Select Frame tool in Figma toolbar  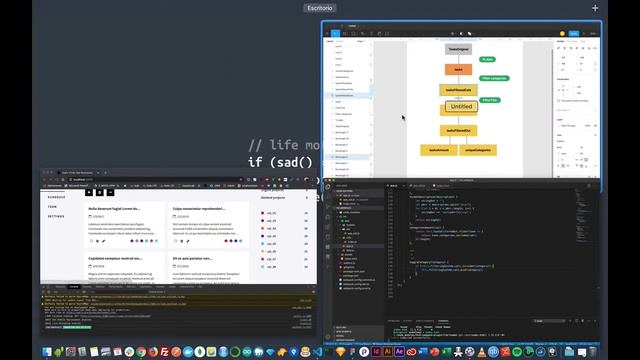pos(344,33)
